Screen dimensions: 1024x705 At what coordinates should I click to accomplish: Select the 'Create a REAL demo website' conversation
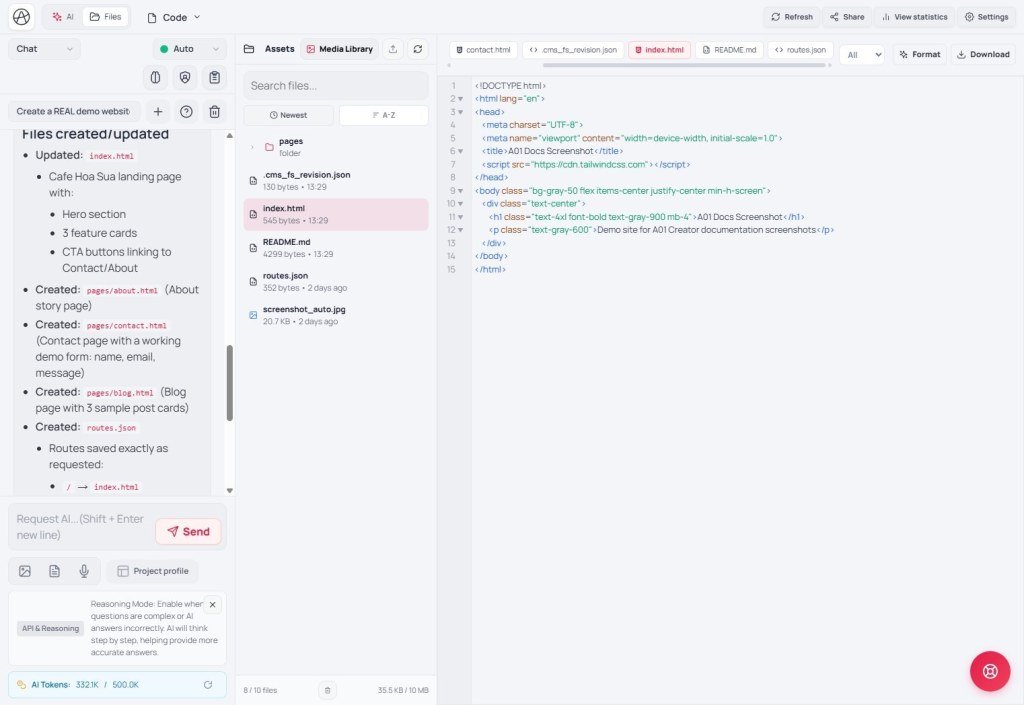[x=74, y=112]
